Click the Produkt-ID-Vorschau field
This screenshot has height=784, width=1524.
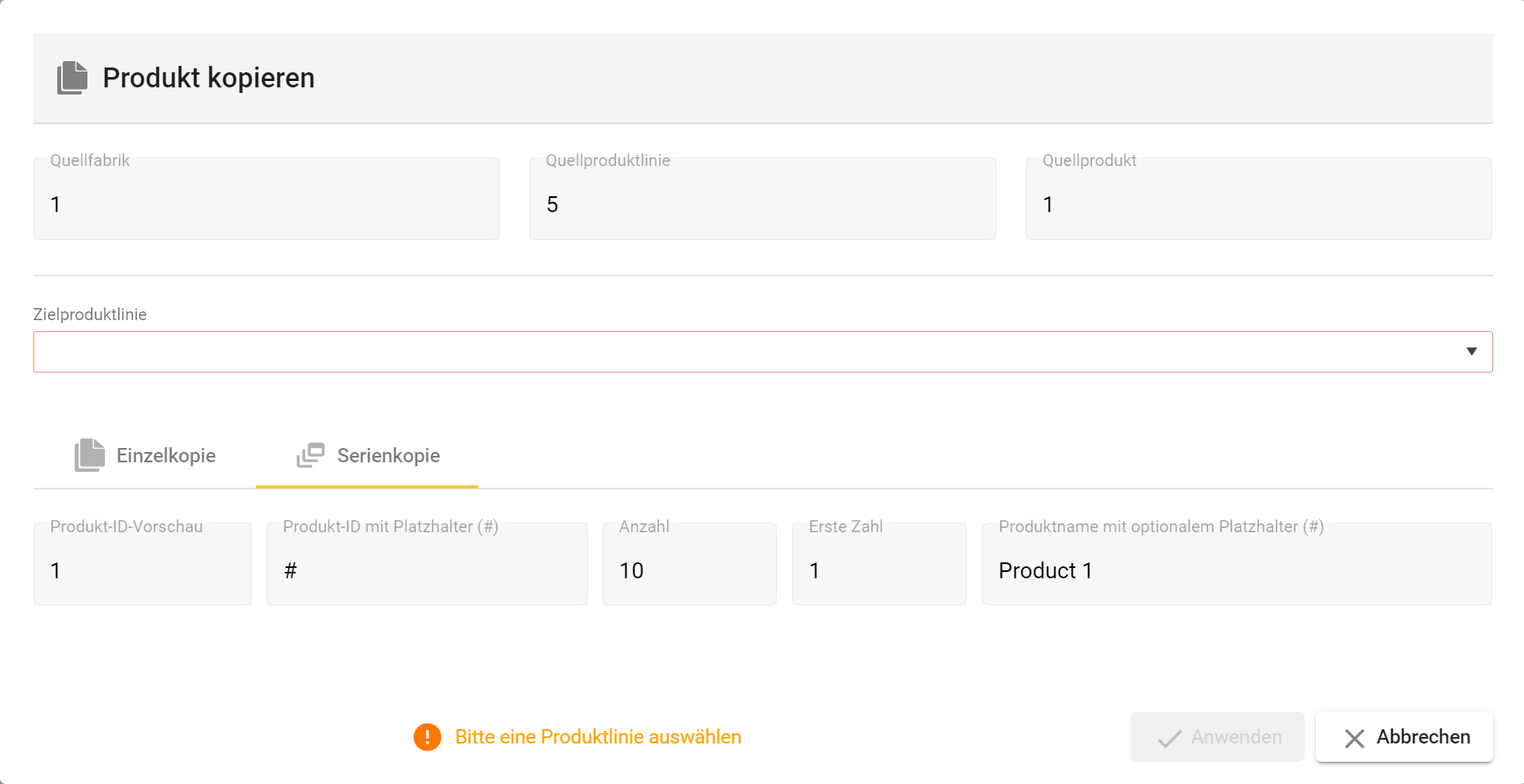point(143,570)
